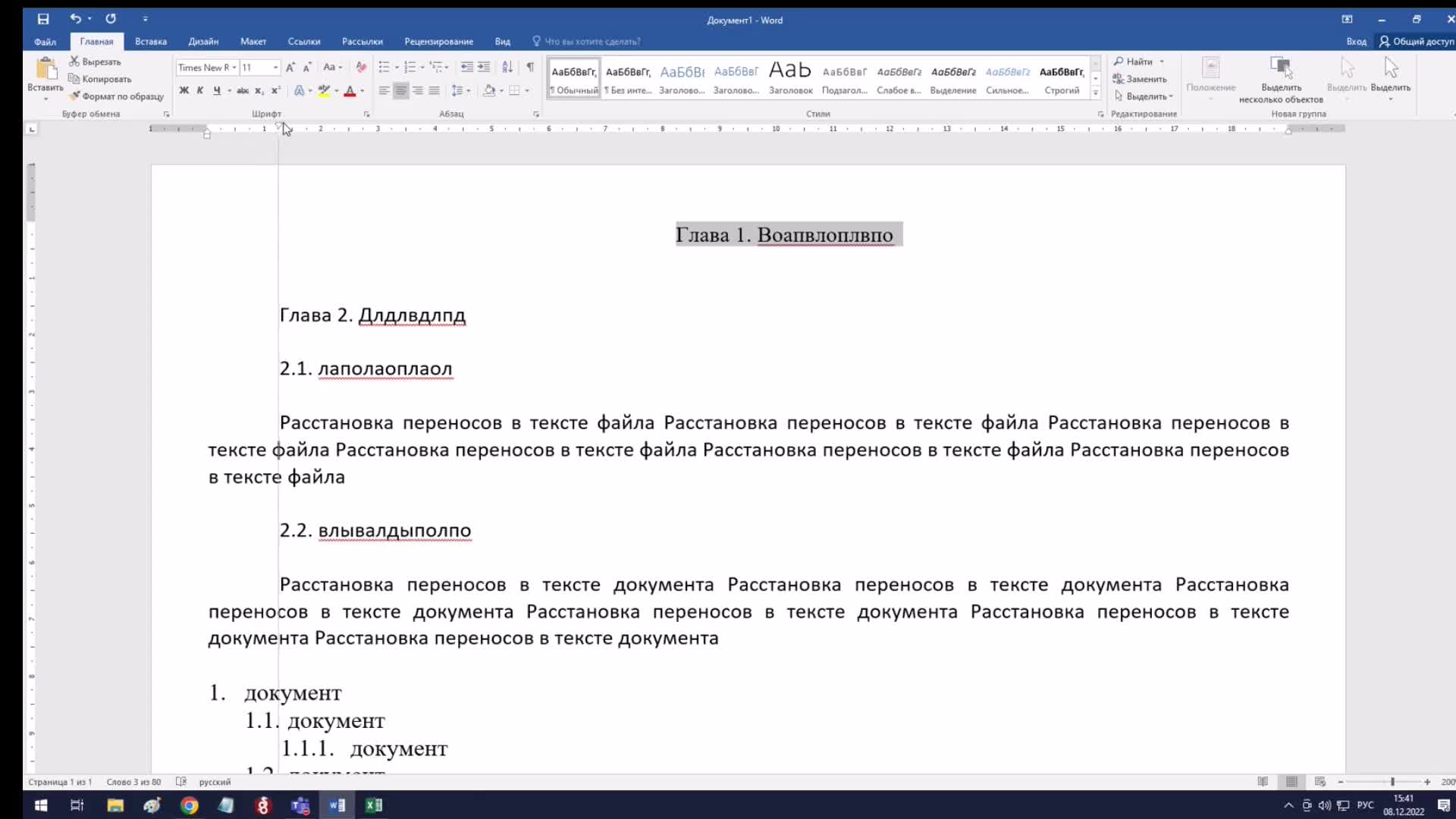This screenshot has height=819, width=1456.
Task: Open the Файл tab
Action: 45,42
